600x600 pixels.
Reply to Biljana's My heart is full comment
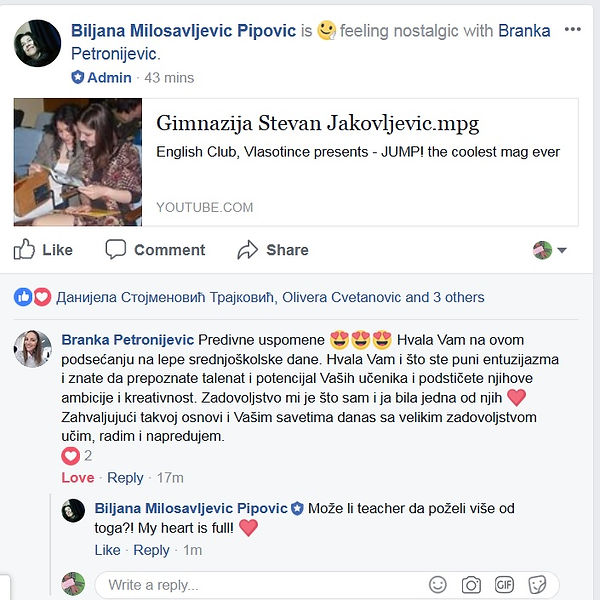coord(151,550)
